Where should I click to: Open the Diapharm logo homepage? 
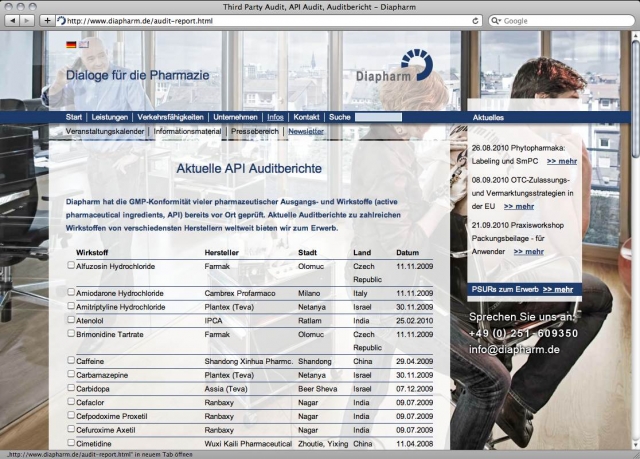coord(394,66)
